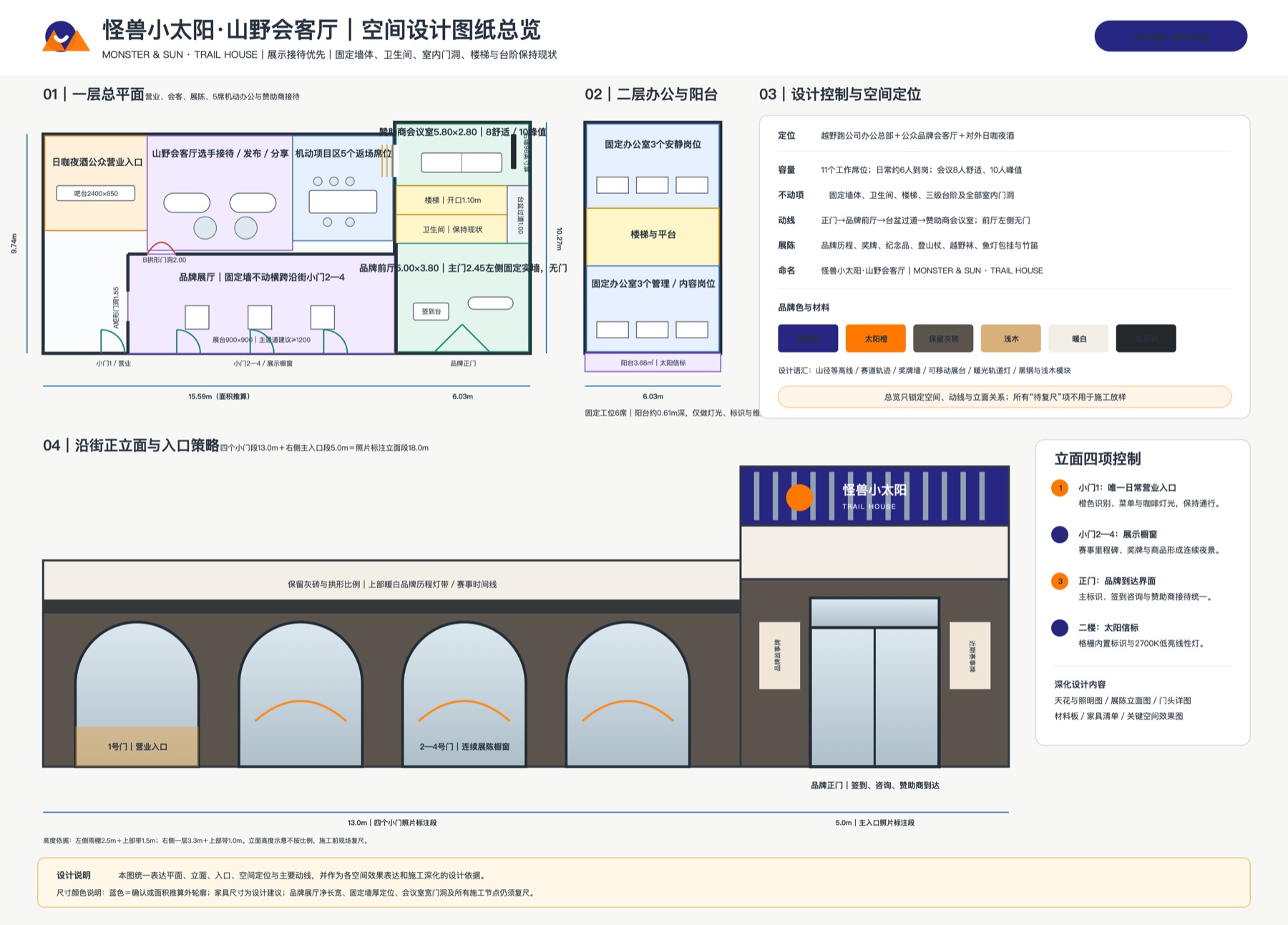This screenshot has height=925, width=1288.
Task: Click the 小门2—4／展示橱窗 caption under plan
Action: (263, 363)
